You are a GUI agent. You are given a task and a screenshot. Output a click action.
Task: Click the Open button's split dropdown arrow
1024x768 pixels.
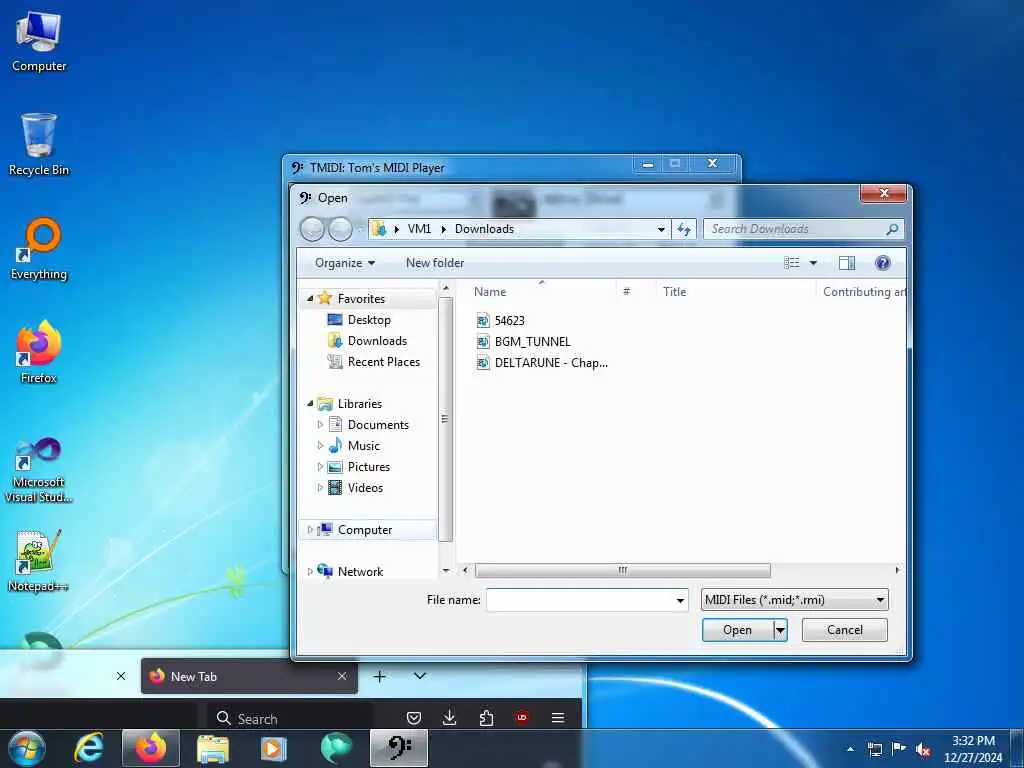(x=780, y=630)
